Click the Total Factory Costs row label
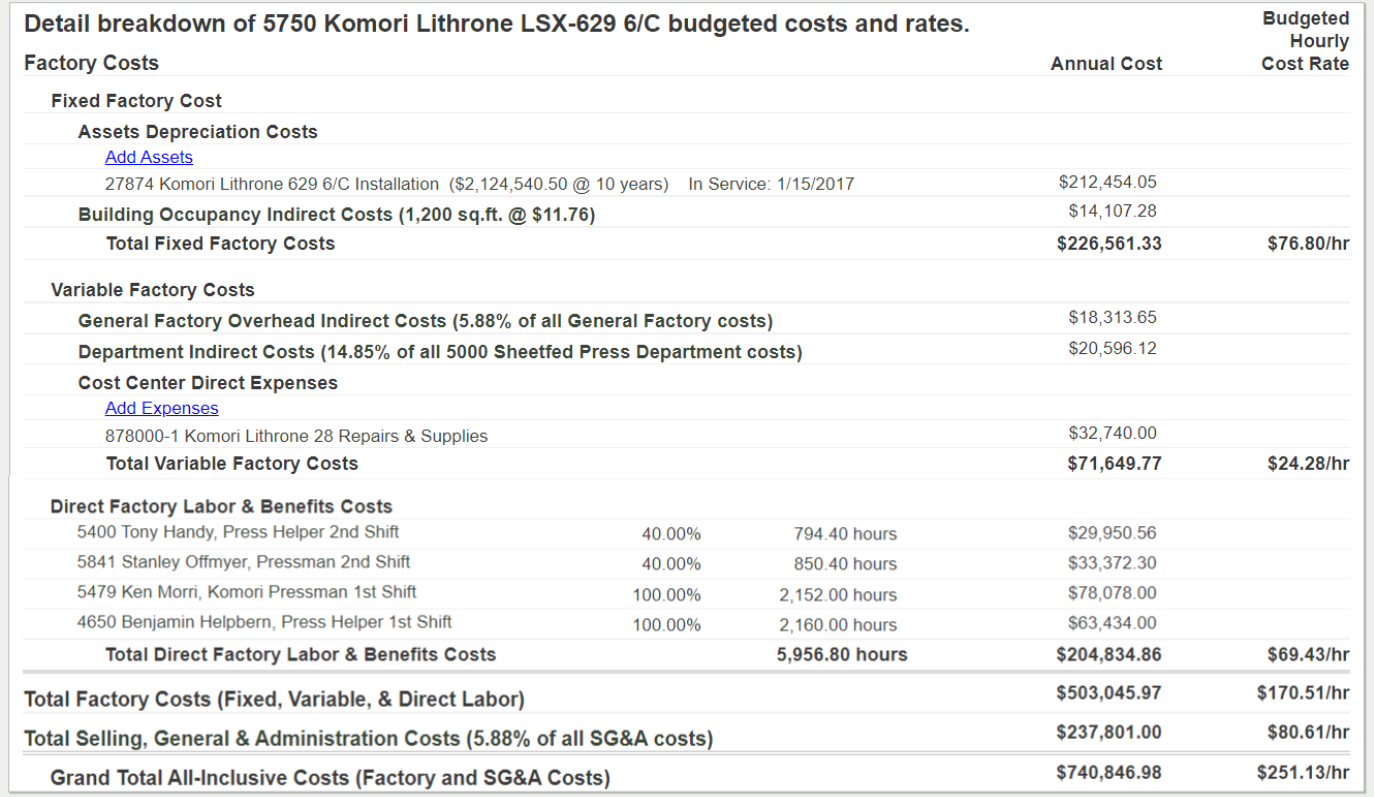The image size is (1374, 797). coord(274,699)
